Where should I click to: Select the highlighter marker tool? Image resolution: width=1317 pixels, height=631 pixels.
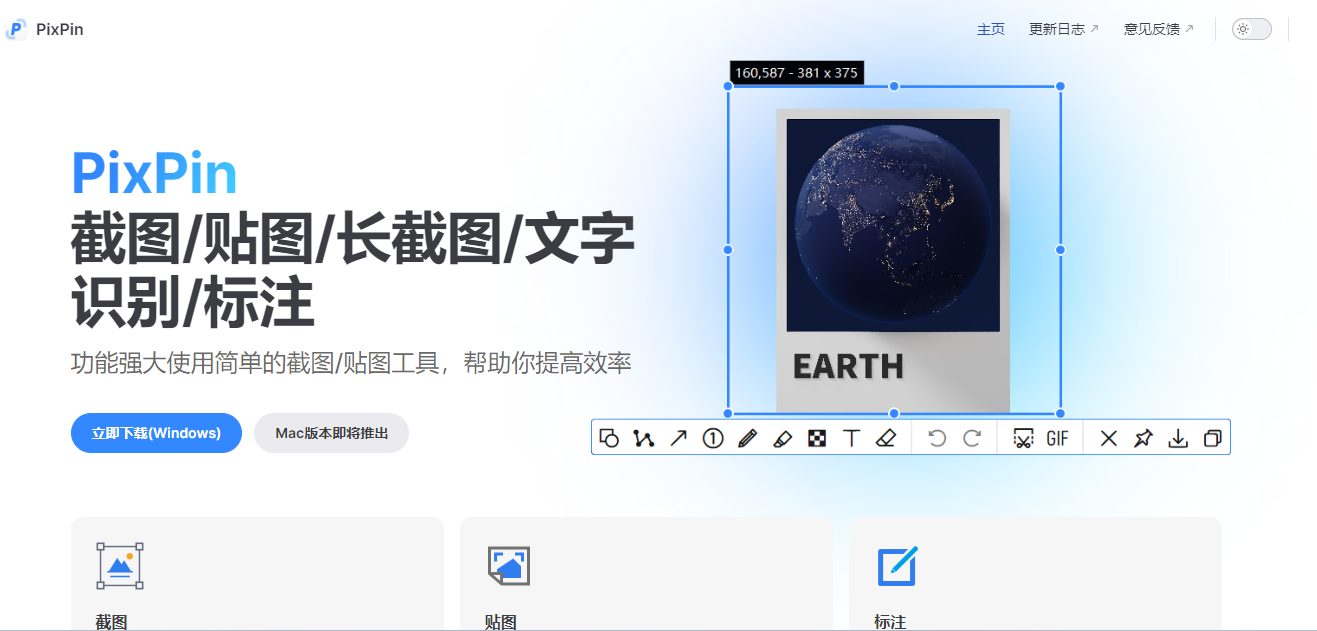[x=782, y=438]
